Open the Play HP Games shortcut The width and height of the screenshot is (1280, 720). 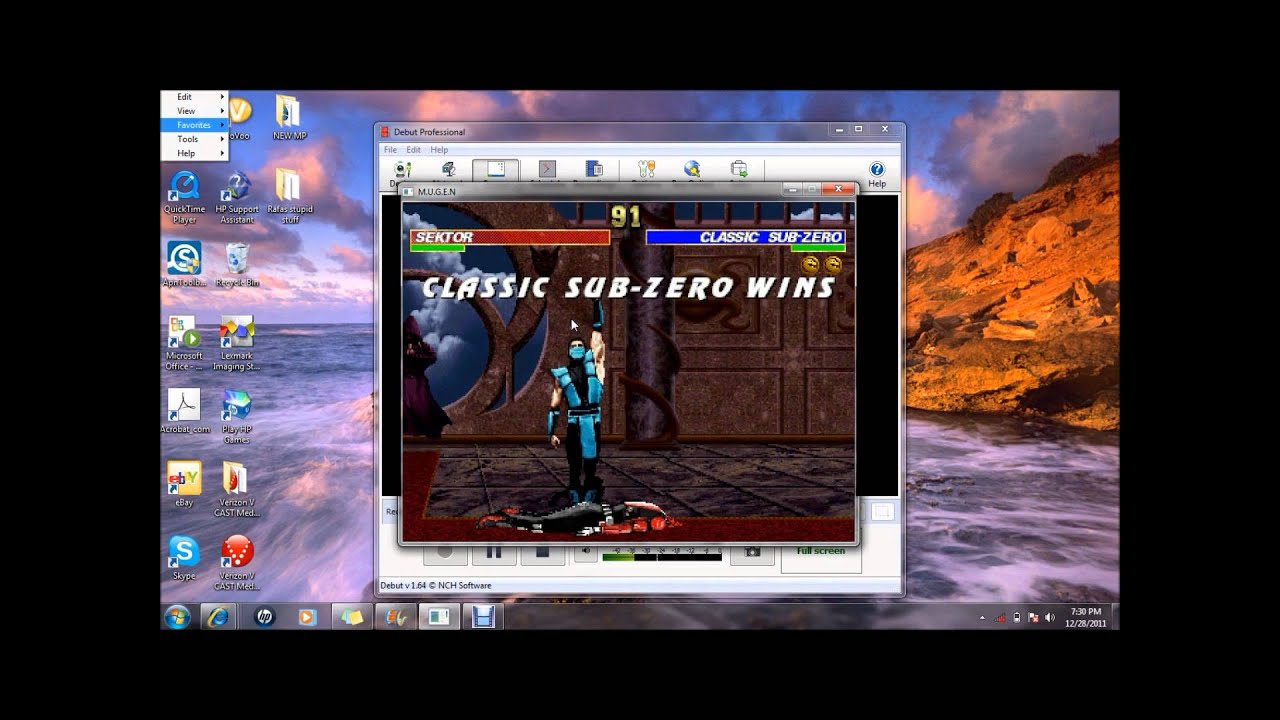(x=237, y=416)
